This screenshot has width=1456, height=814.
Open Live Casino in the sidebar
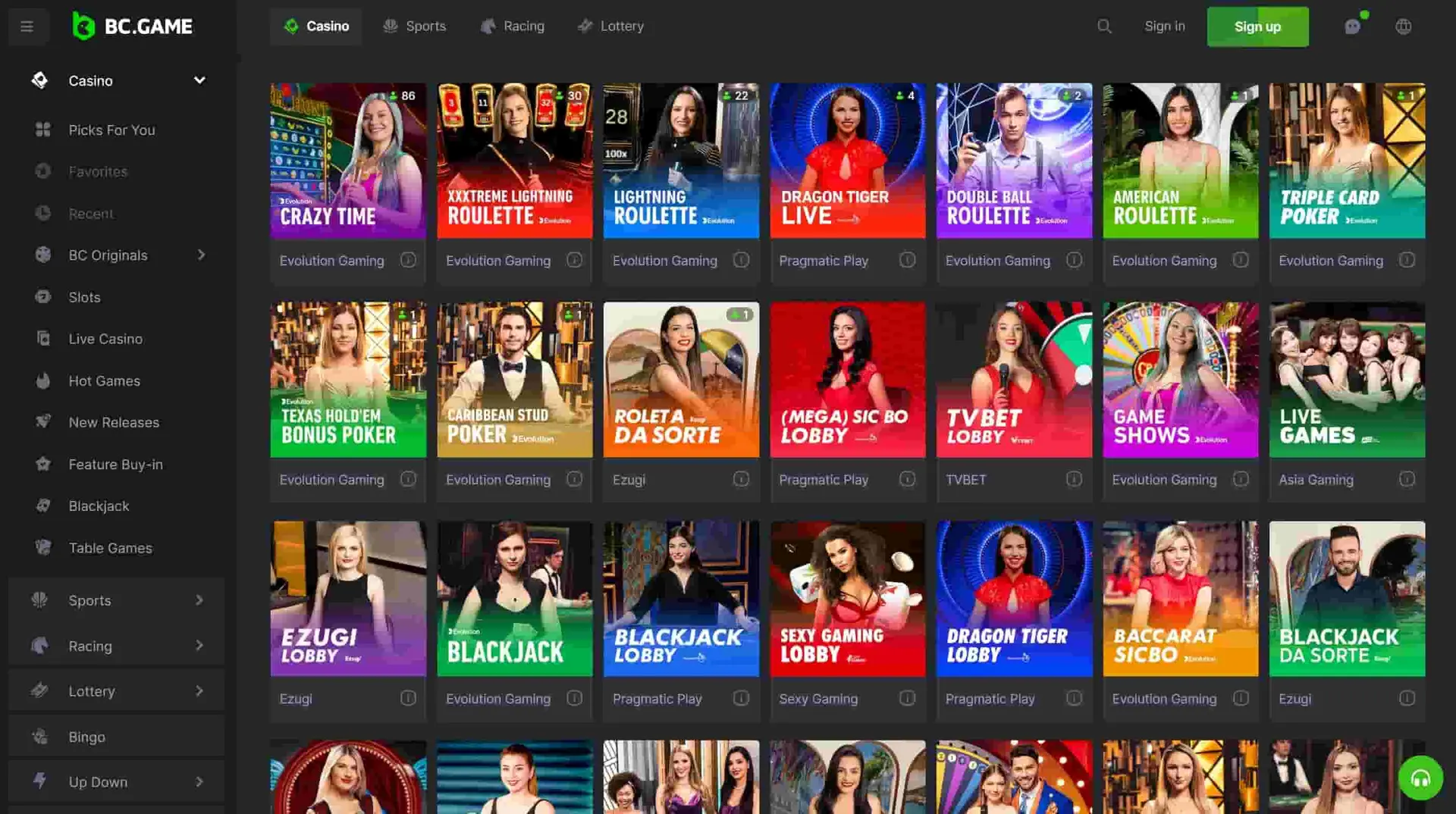click(x=105, y=339)
